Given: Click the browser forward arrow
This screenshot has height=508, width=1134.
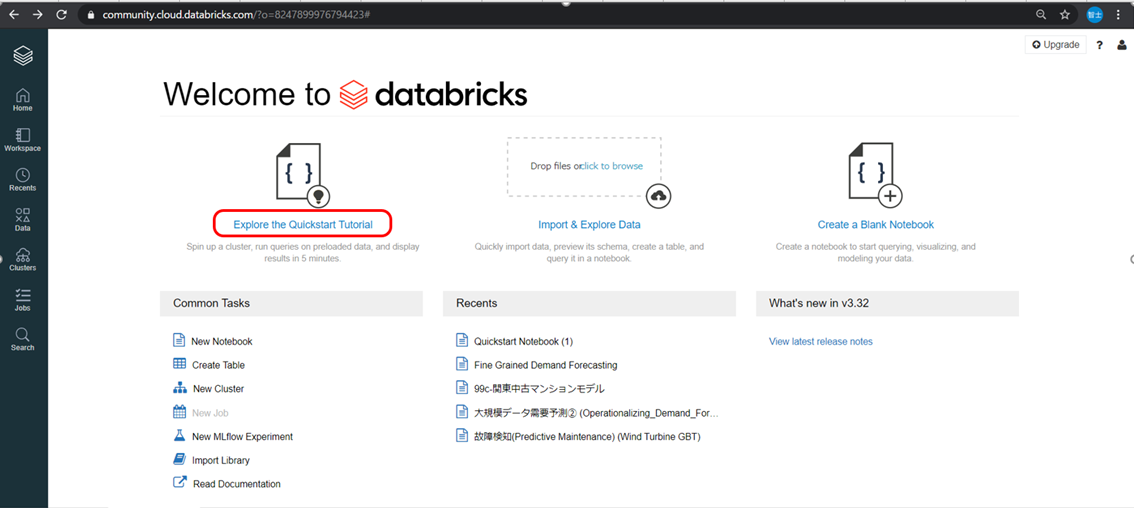Looking at the screenshot, I should coord(38,14).
